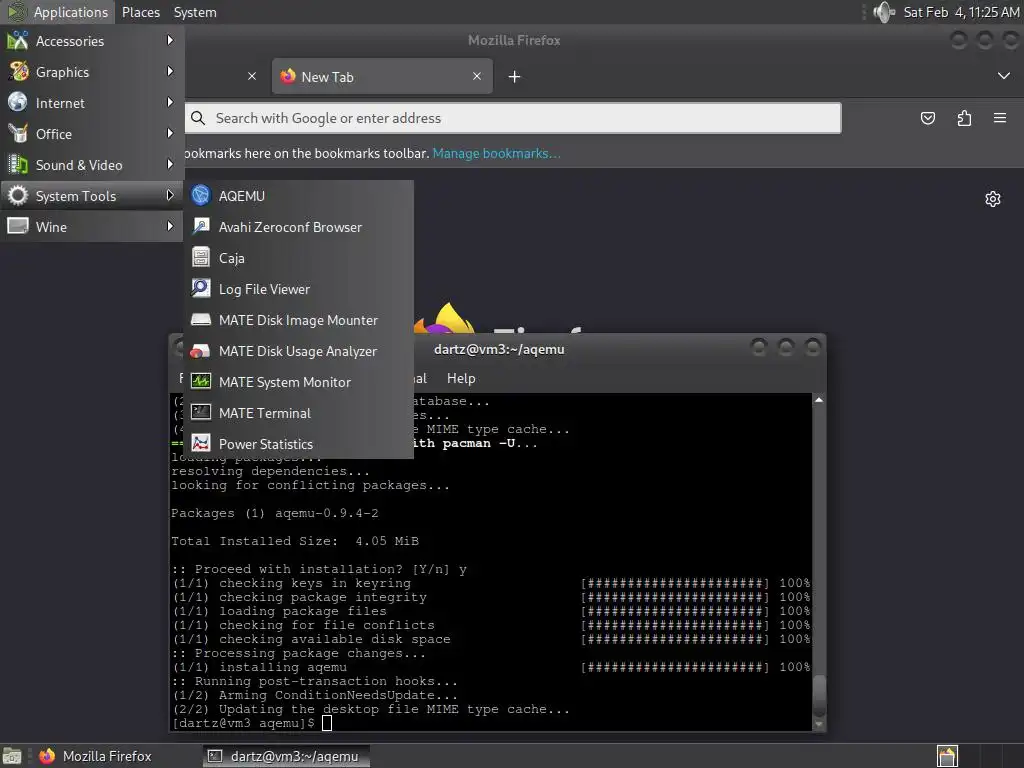Screen dimensions: 1024x768
Task: Click the Office category icon
Action: (x=18, y=133)
